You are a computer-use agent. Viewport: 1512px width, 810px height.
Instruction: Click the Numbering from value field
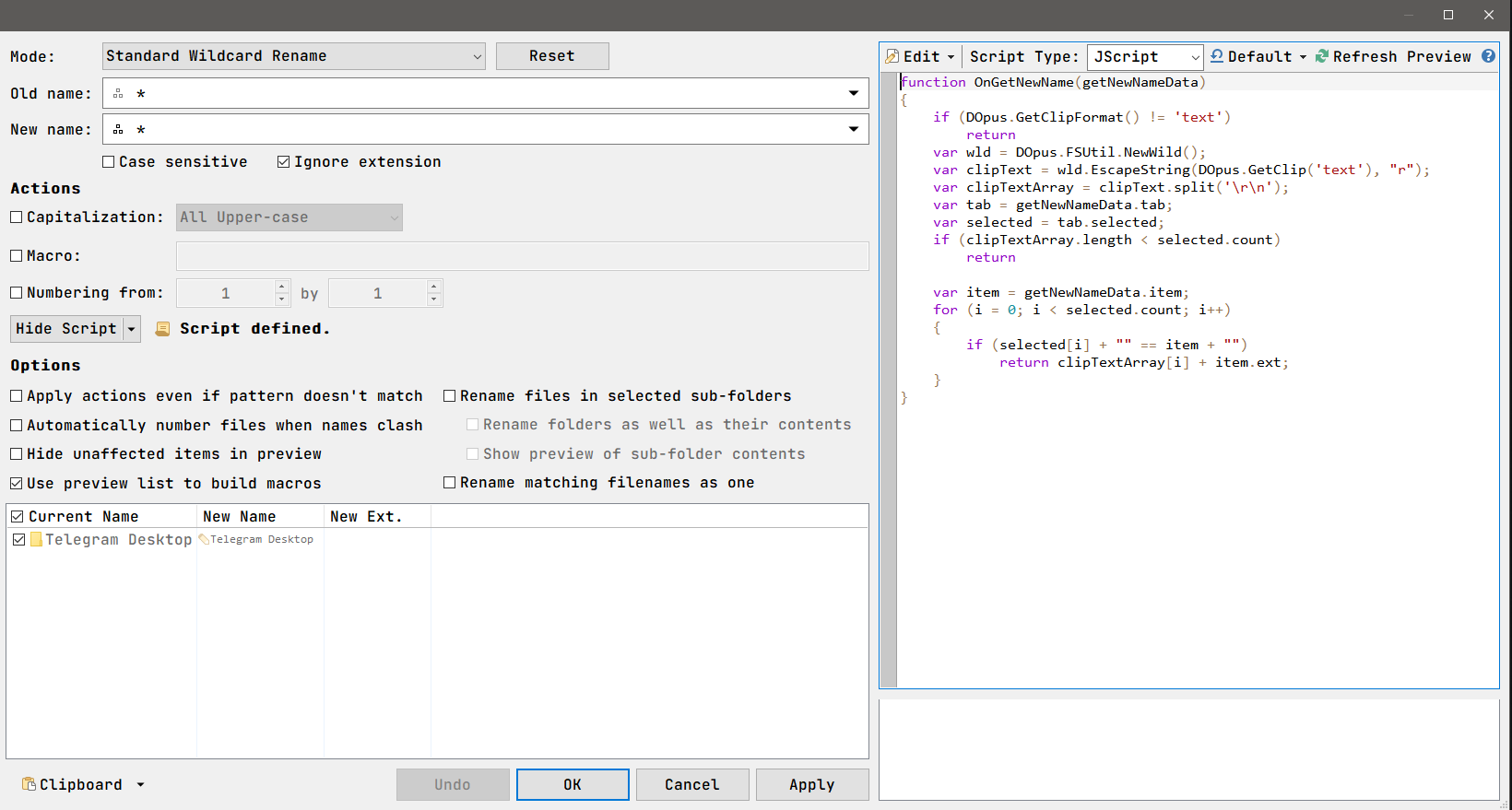point(226,293)
